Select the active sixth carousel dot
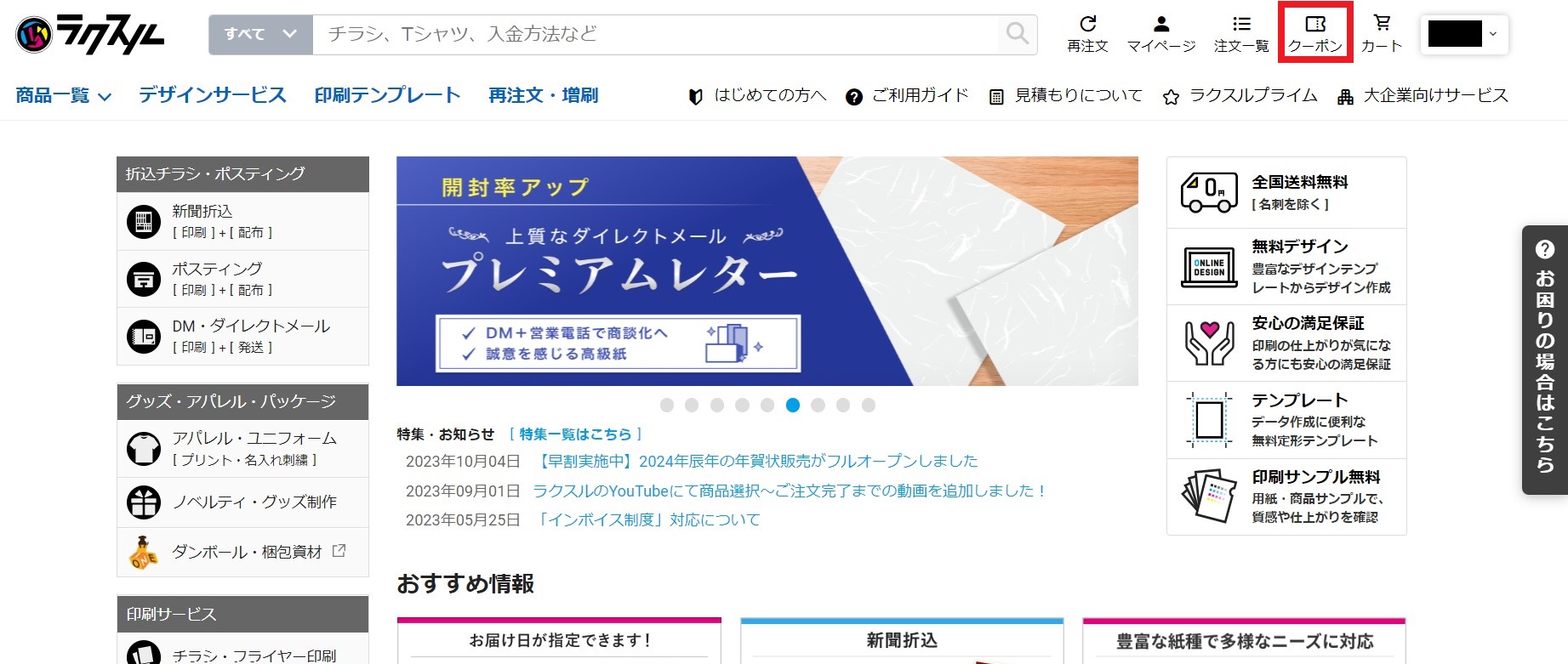Viewport: 1568px width, 664px height. click(793, 406)
